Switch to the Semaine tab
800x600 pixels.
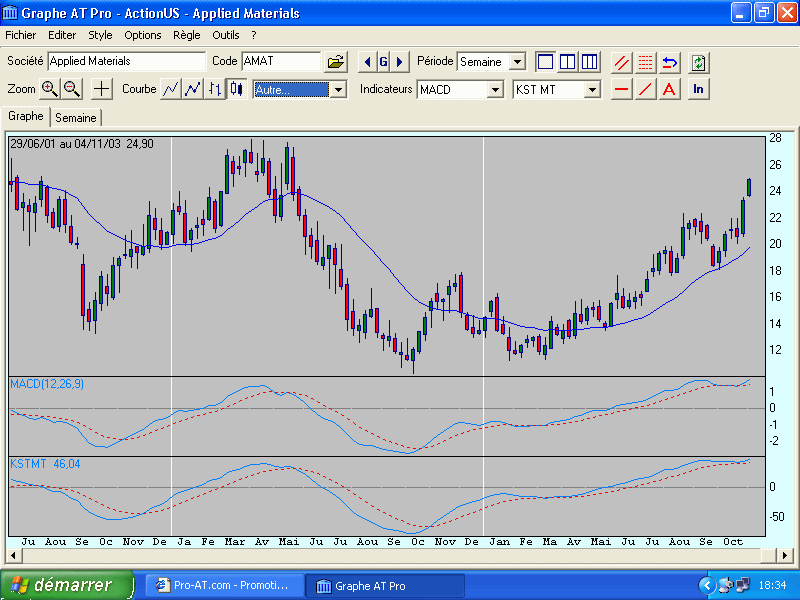click(x=76, y=118)
